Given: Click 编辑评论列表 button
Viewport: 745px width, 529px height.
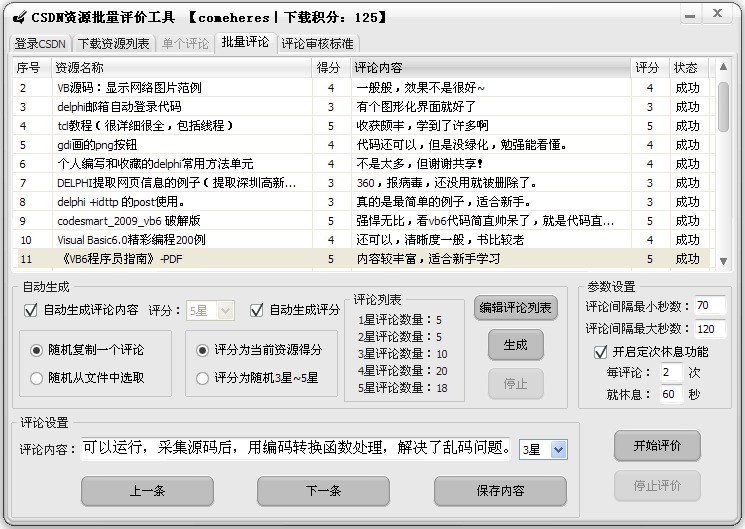Looking at the screenshot, I should [x=516, y=308].
